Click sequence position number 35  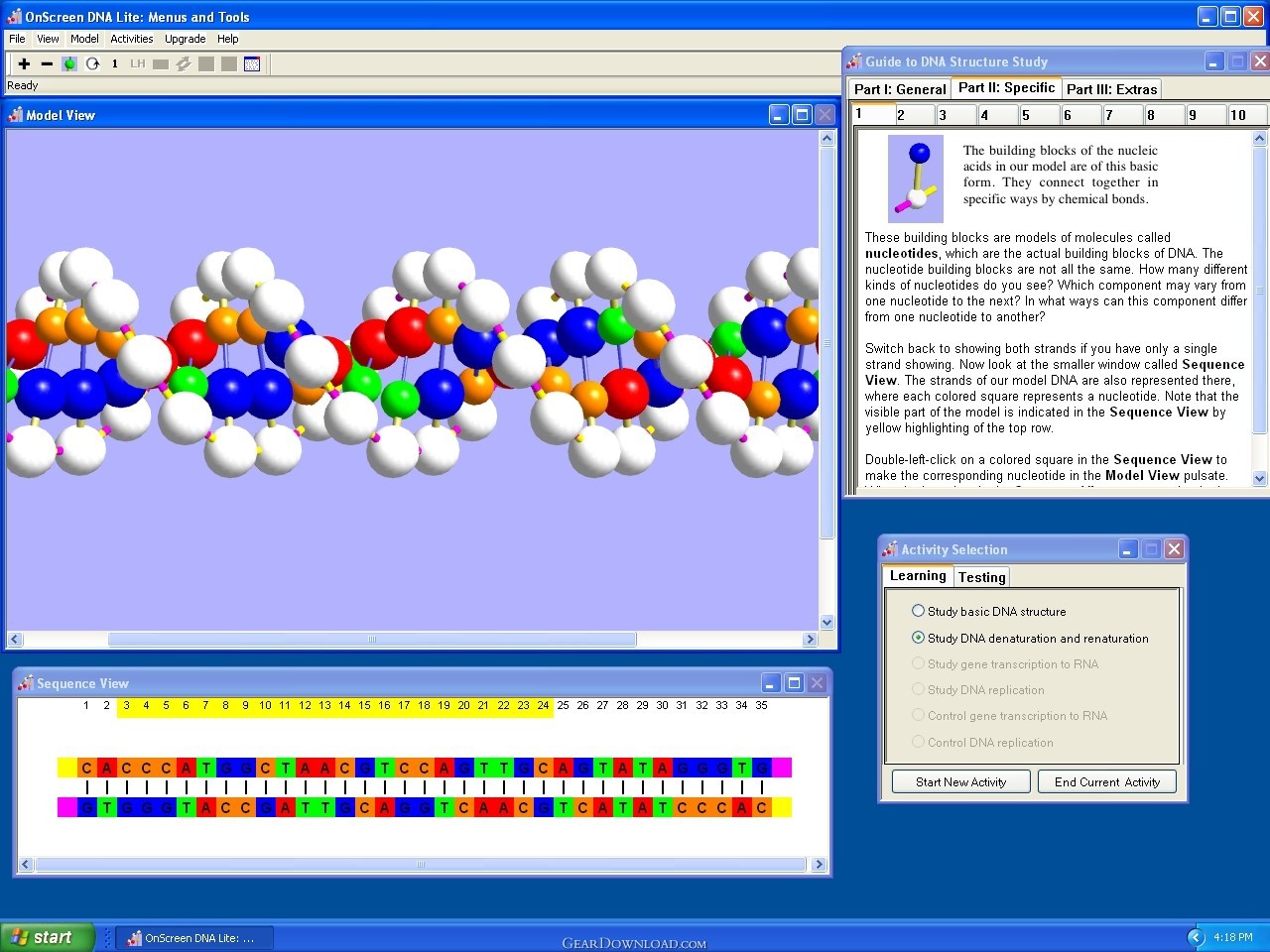pos(761,705)
